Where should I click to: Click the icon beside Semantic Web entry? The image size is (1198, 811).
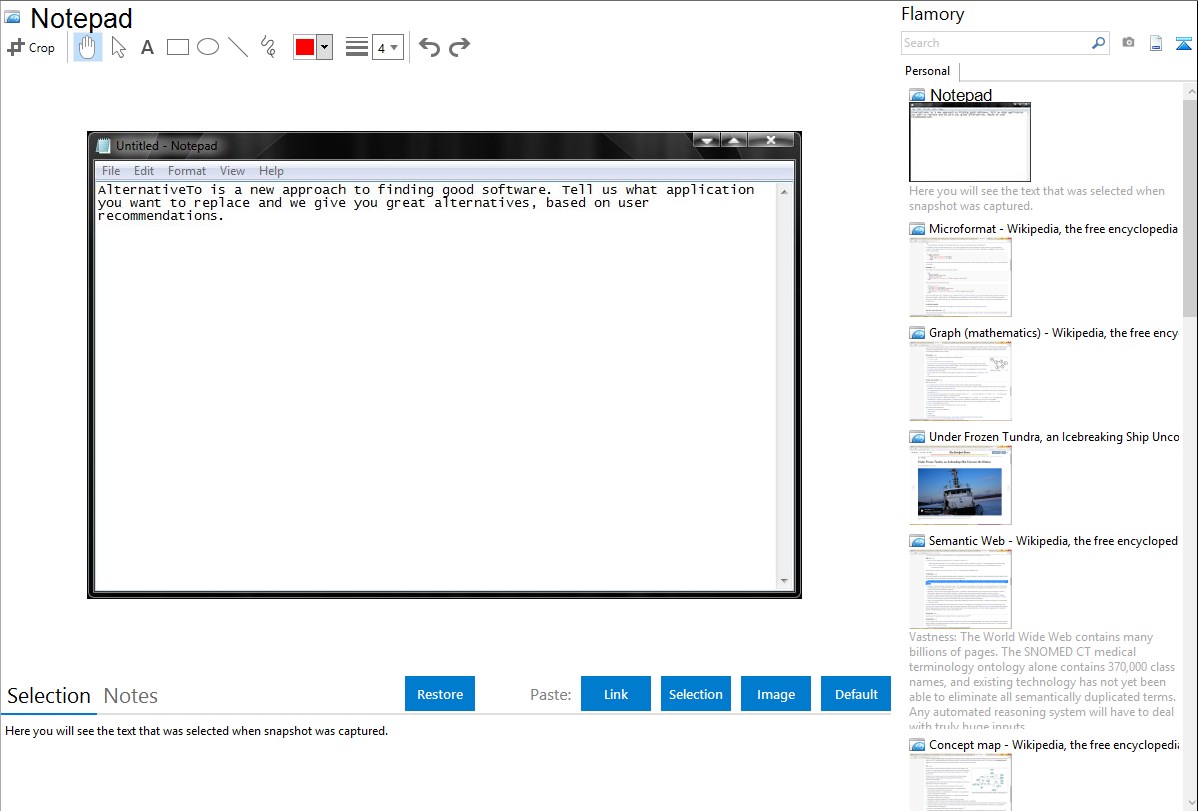pos(918,540)
